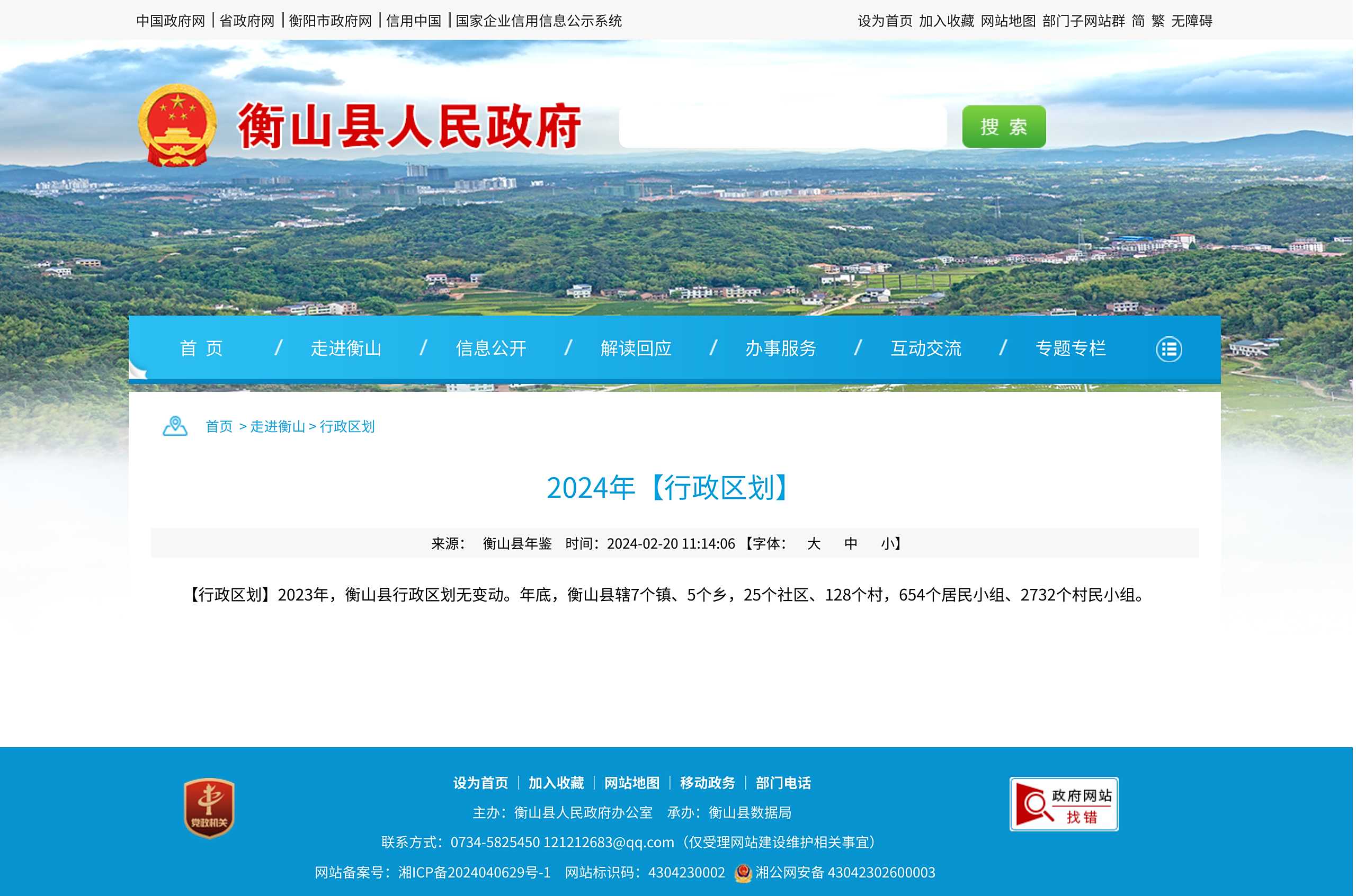Open the 政府网站找错 report icon
Screen dimensions: 1356x896
tap(1064, 804)
